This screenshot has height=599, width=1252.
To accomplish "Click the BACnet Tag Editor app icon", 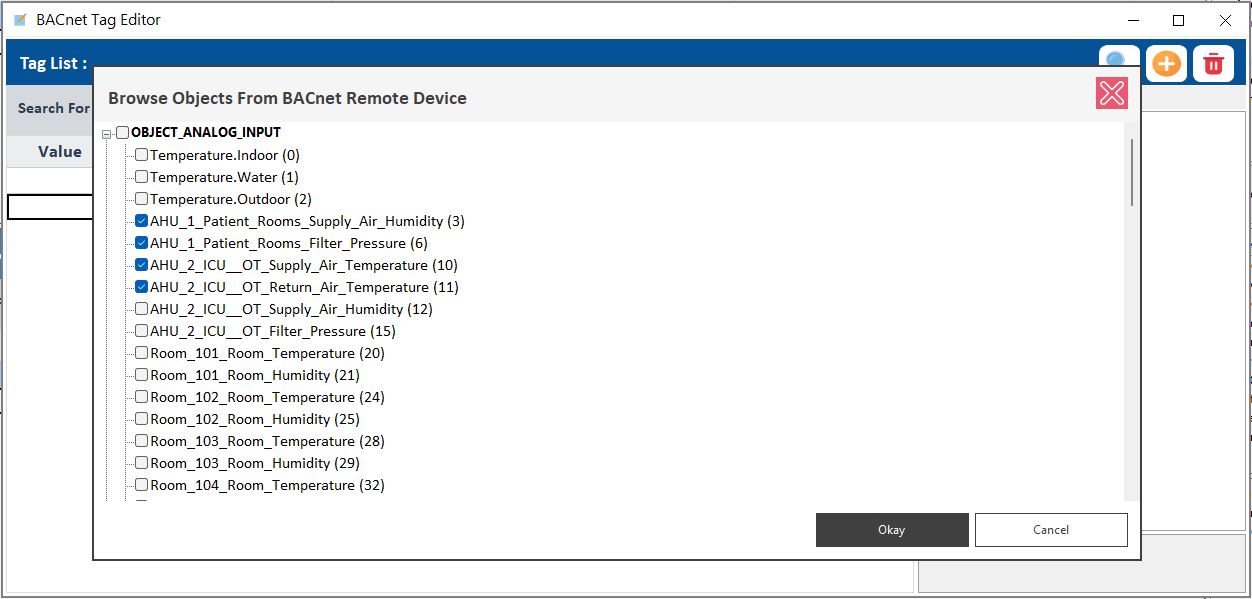I will [20, 20].
